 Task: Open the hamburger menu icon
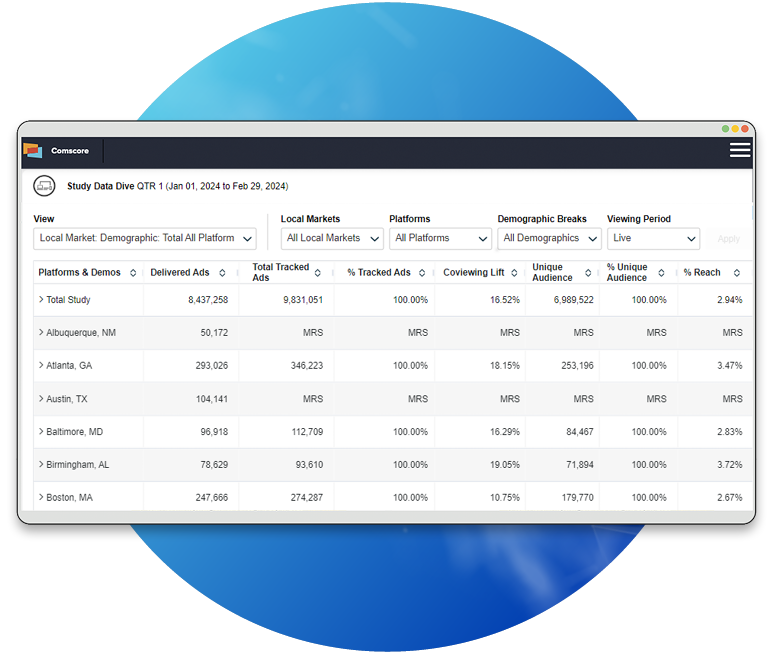[739, 150]
